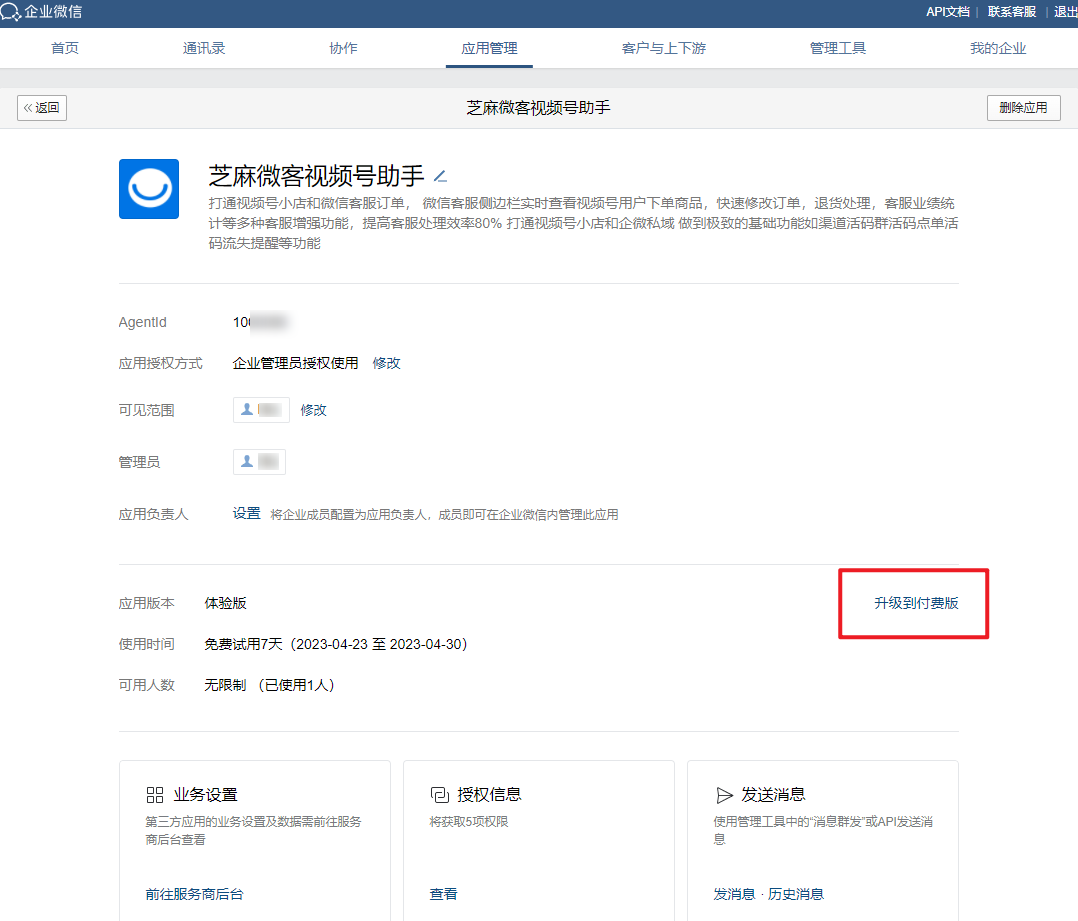Click the 应用负责人 label
The width and height of the screenshot is (1078, 921).
point(153,514)
